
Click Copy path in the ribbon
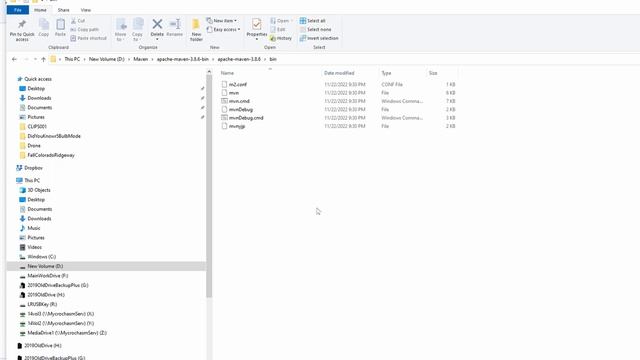pos(84,29)
